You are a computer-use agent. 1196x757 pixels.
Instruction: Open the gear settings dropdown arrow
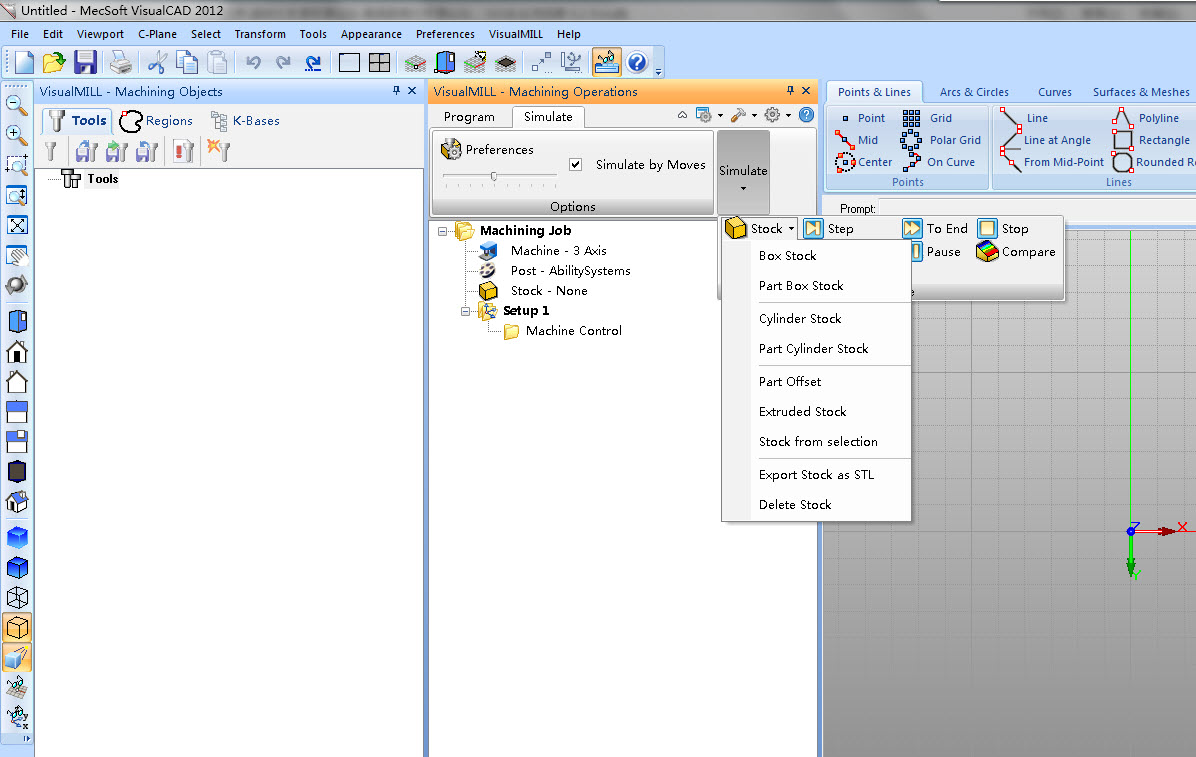coord(789,116)
